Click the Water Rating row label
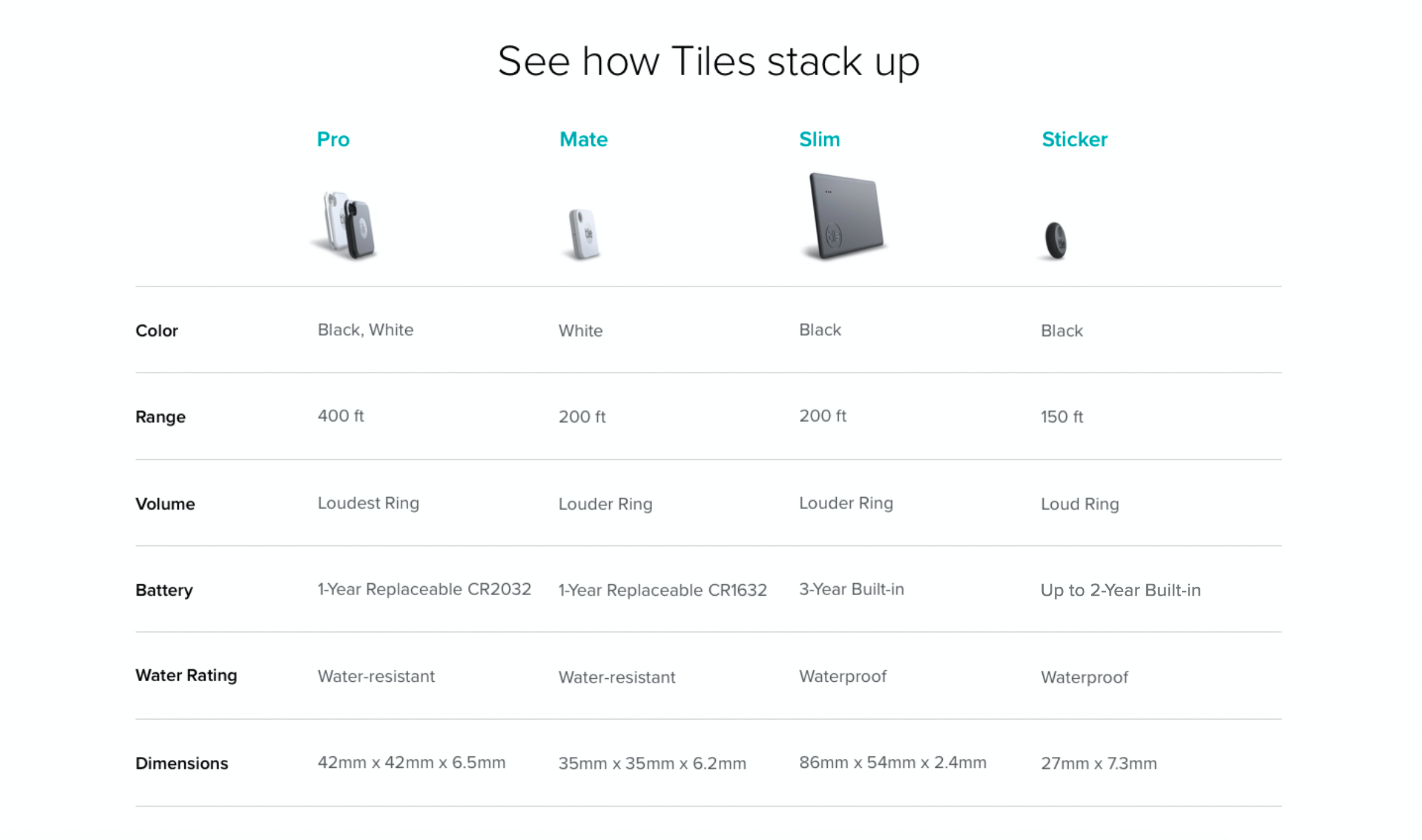Image resolution: width=1422 pixels, height=840 pixels. coord(186,676)
